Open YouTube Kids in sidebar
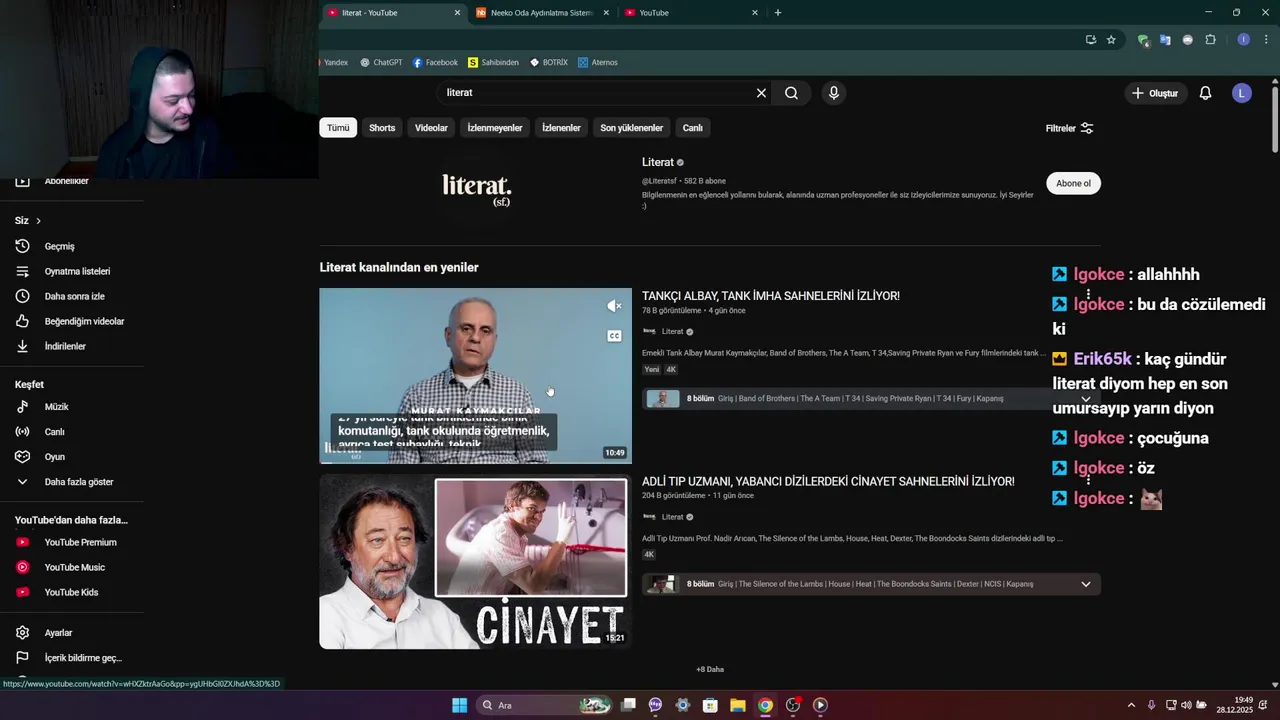Image resolution: width=1280 pixels, height=720 pixels. 72,592
